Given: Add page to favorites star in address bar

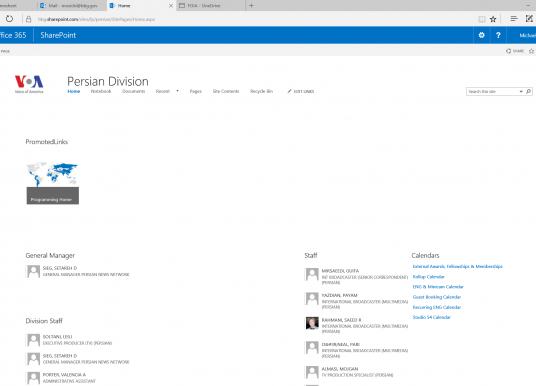Looking at the screenshot, I should pyautogui.click(x=493, y=19).
